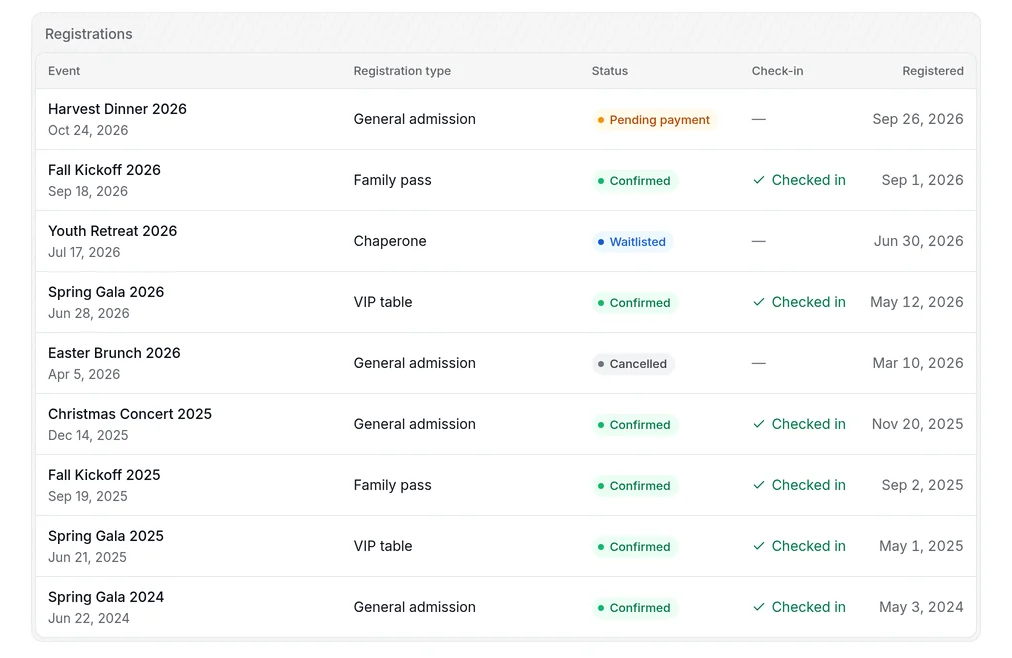Image resolution: width=1012 pixels, height=658 pixels.
Task: Click Confirmed badge for Spring Gala 2025
Action: point(634,546)
